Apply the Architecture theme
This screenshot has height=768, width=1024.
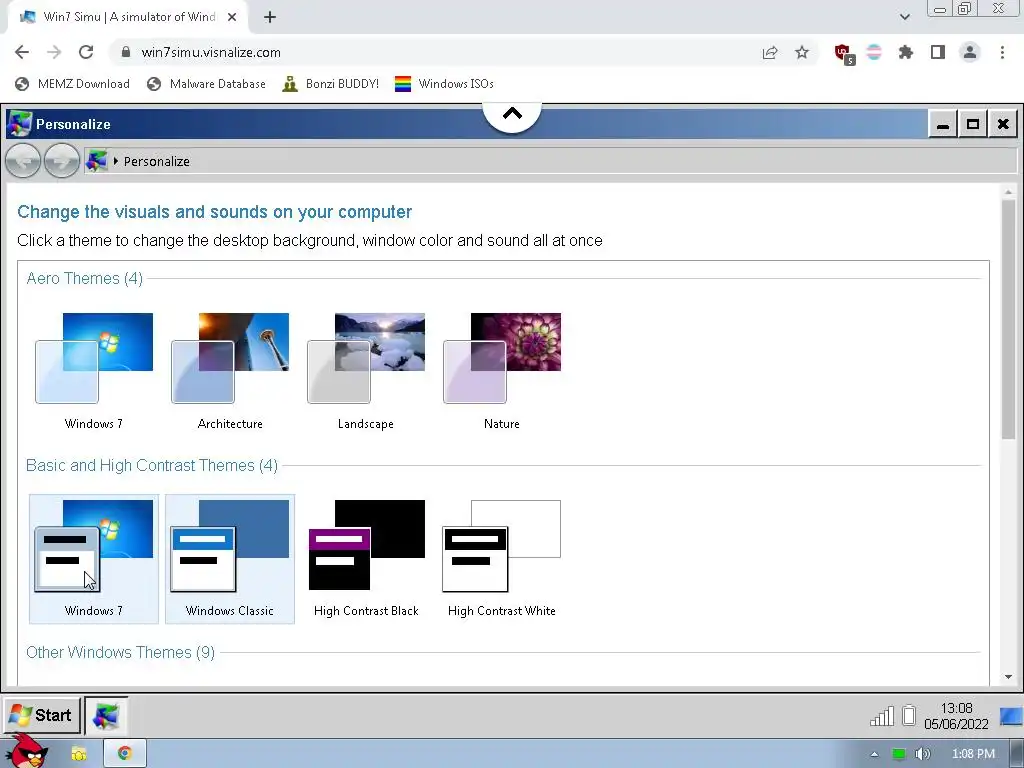click(230, 358)
